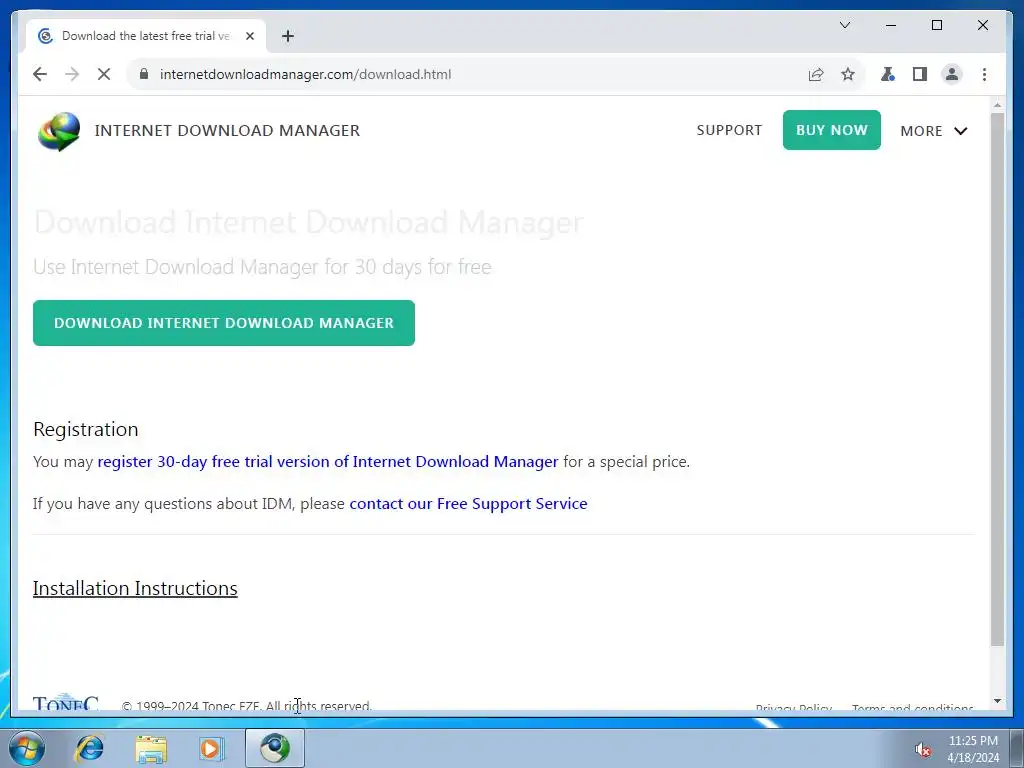Open contact our Free Support Service link
Viewport: 1024px width, 768px height.
coord(468,504)
